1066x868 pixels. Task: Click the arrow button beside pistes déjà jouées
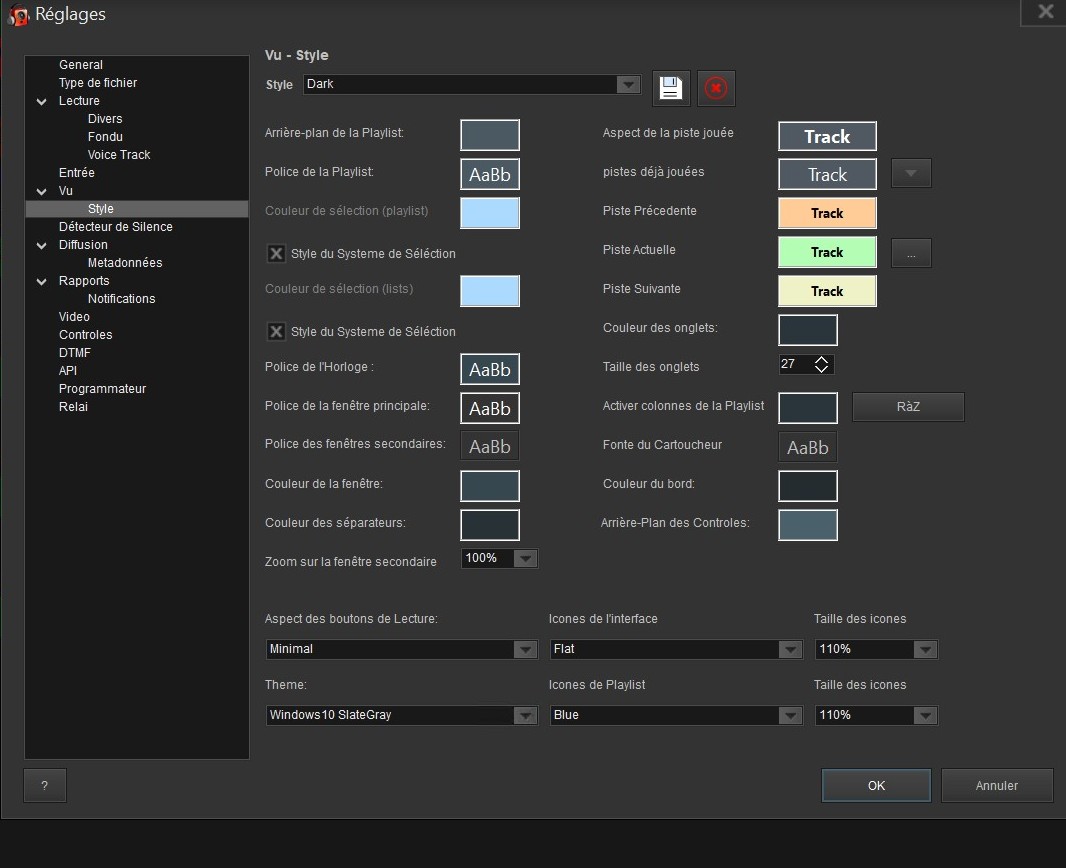click(x=911, y=173)
